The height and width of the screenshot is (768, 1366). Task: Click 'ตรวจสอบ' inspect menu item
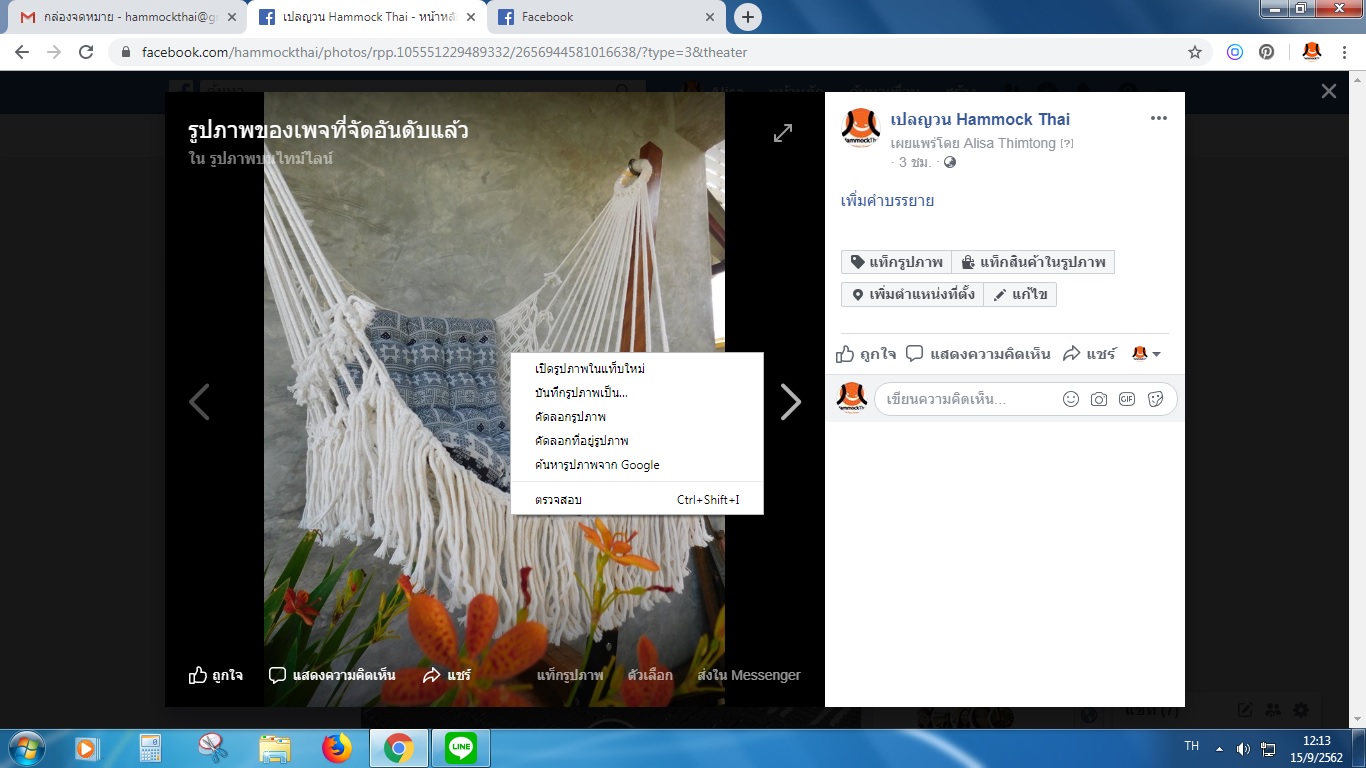point(637,499)
